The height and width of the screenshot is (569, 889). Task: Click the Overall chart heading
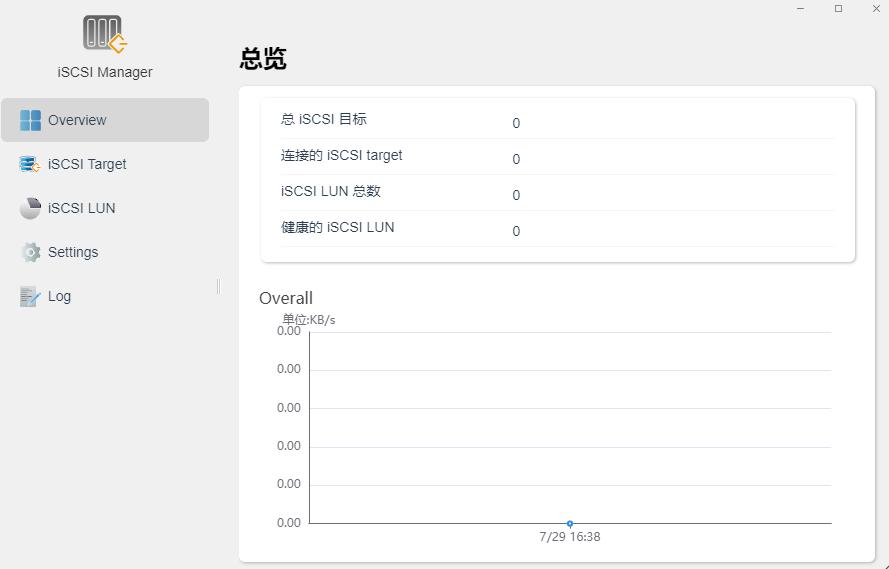click(286, 298)
